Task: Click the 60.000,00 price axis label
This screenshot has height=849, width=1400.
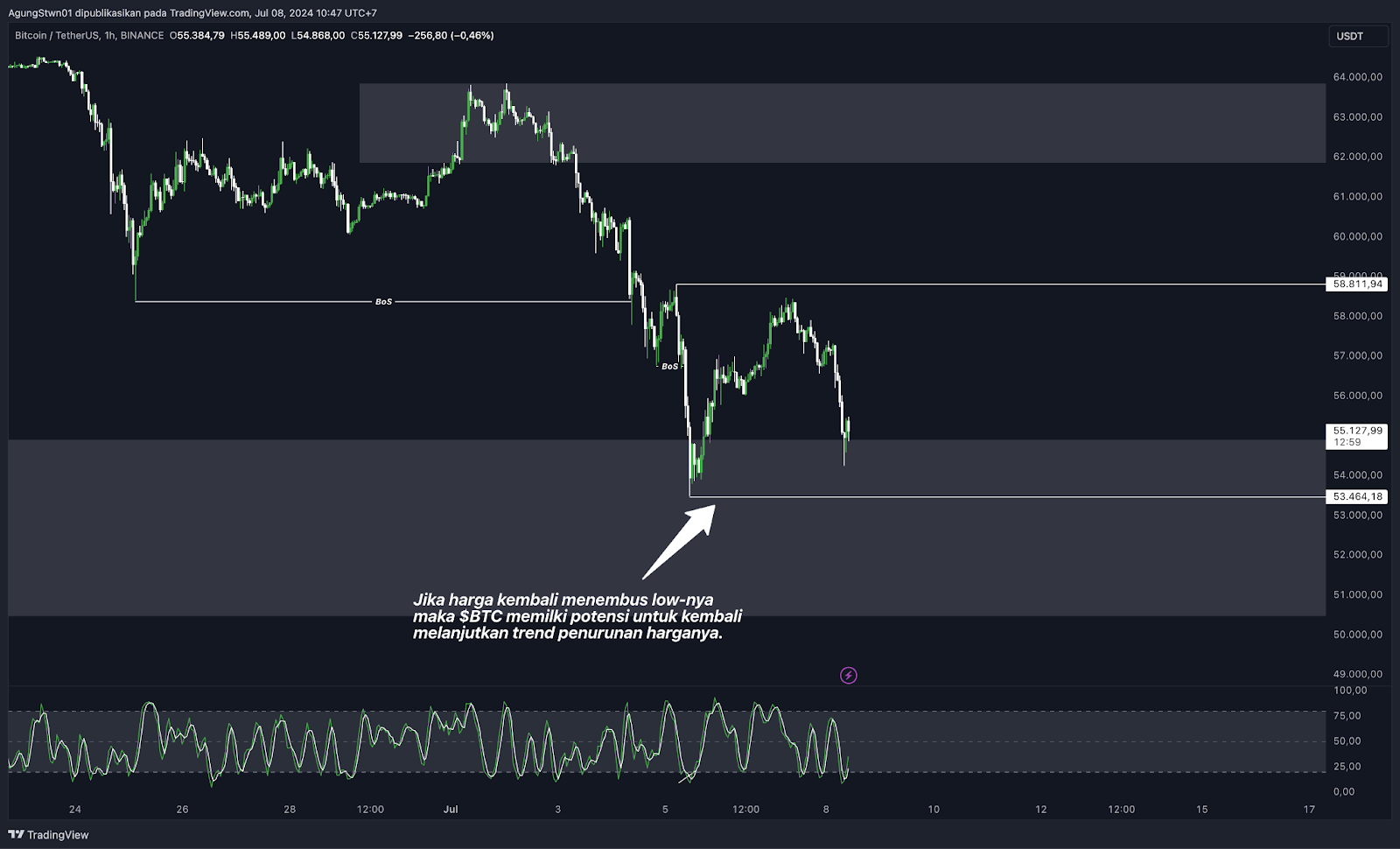Action: coord(1357,236)
